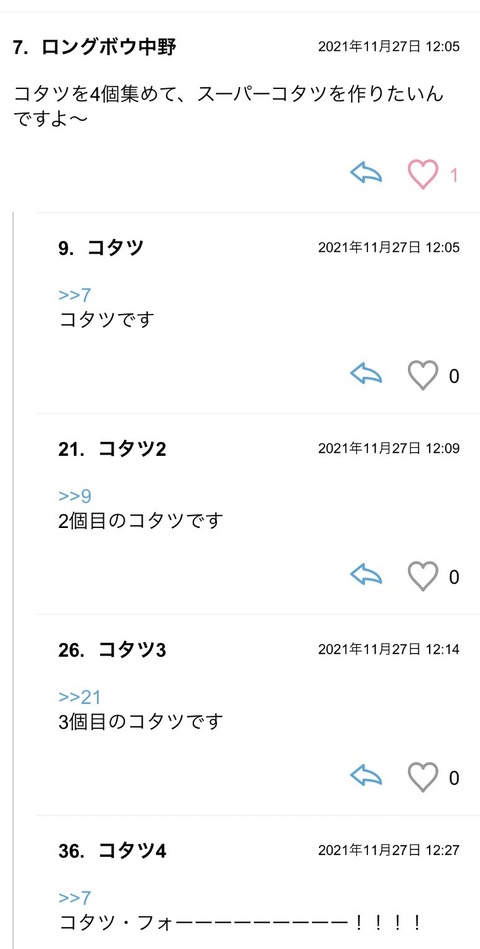
Task: Select the username ロングボウ中野
Action: [x=109, y=47]
